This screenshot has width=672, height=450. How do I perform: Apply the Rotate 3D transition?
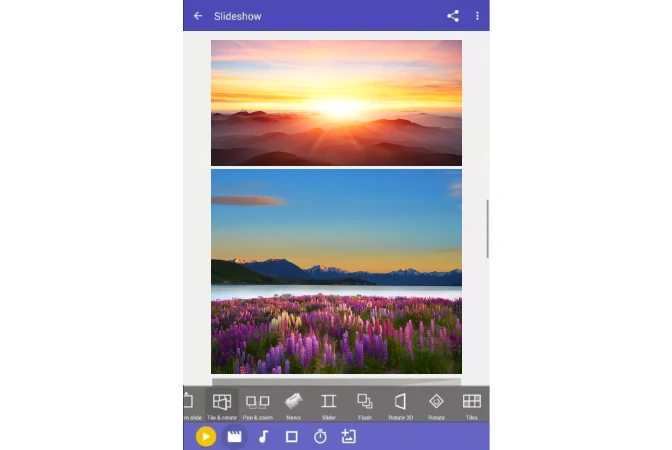(400, 406)
